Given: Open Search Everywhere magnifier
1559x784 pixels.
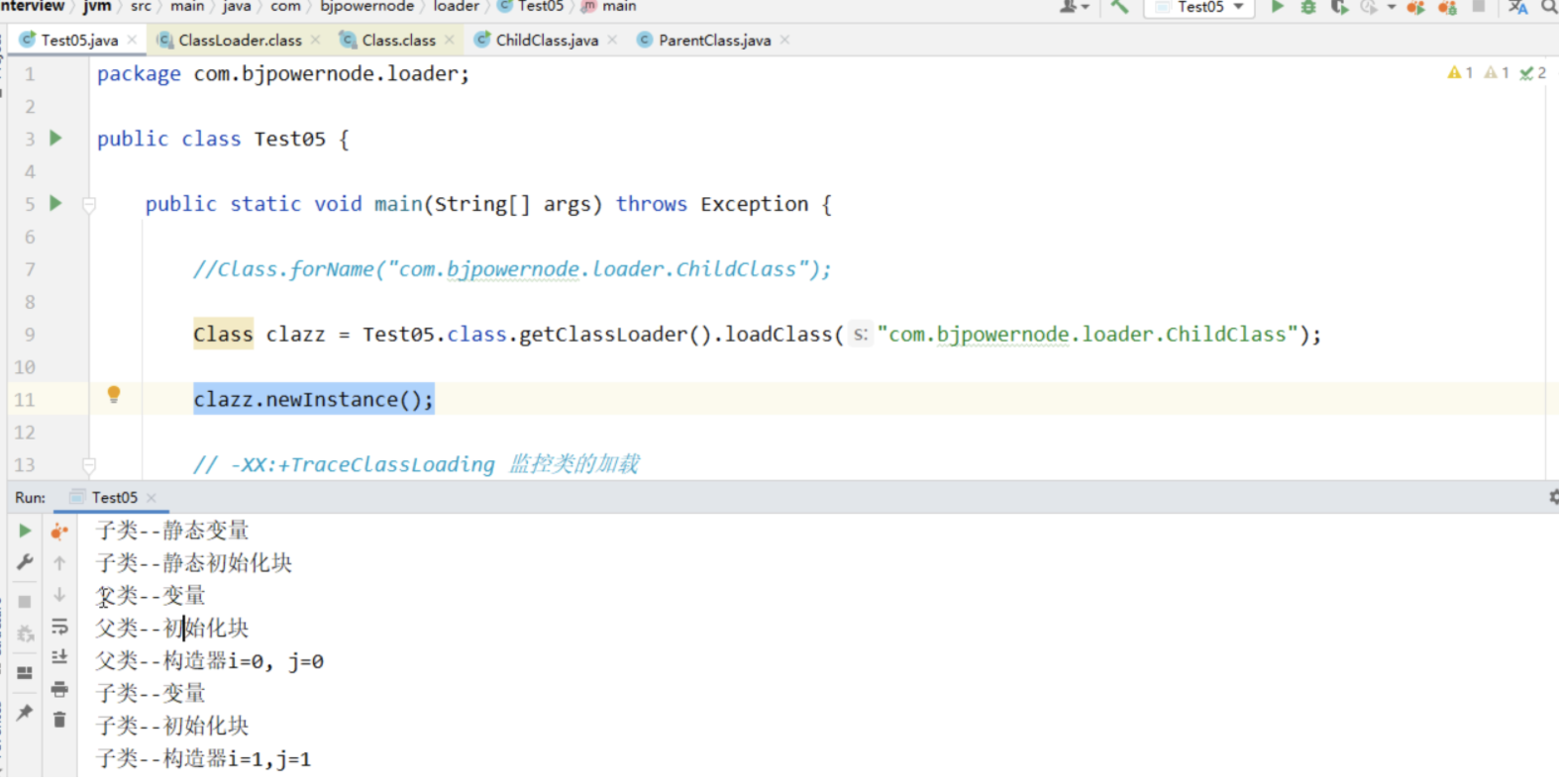Looking at the screenshot, I should coord(1549,7).
